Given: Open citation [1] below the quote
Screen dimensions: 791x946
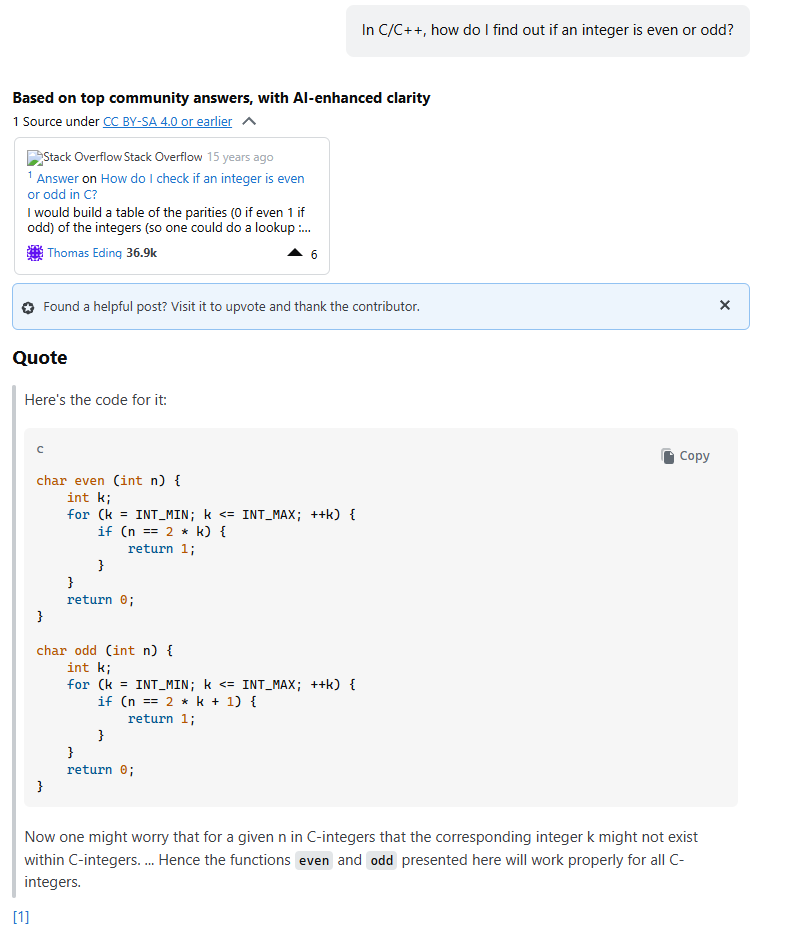Looking at the screenshot, I should point(21,917).
